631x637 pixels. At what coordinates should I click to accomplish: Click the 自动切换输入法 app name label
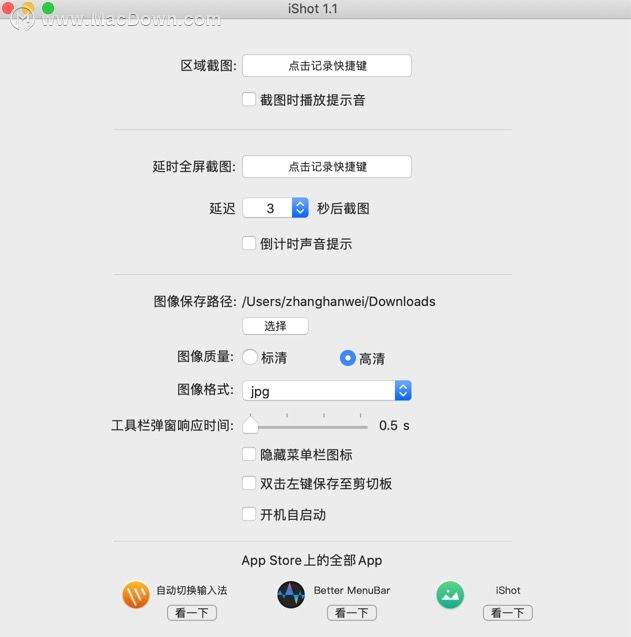(192, 590)
